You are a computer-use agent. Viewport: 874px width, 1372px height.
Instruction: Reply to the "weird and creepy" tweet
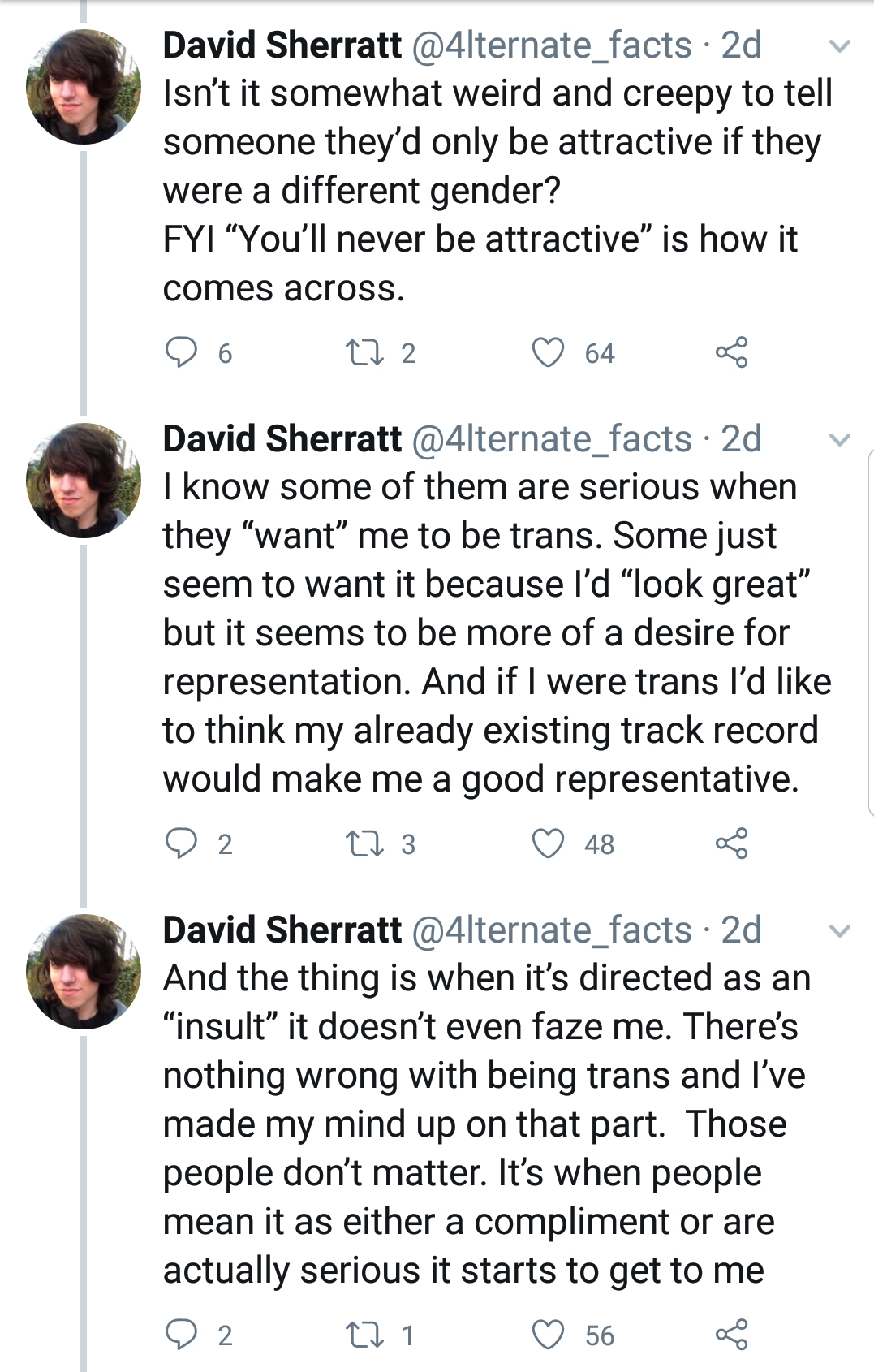coord(181,352)
